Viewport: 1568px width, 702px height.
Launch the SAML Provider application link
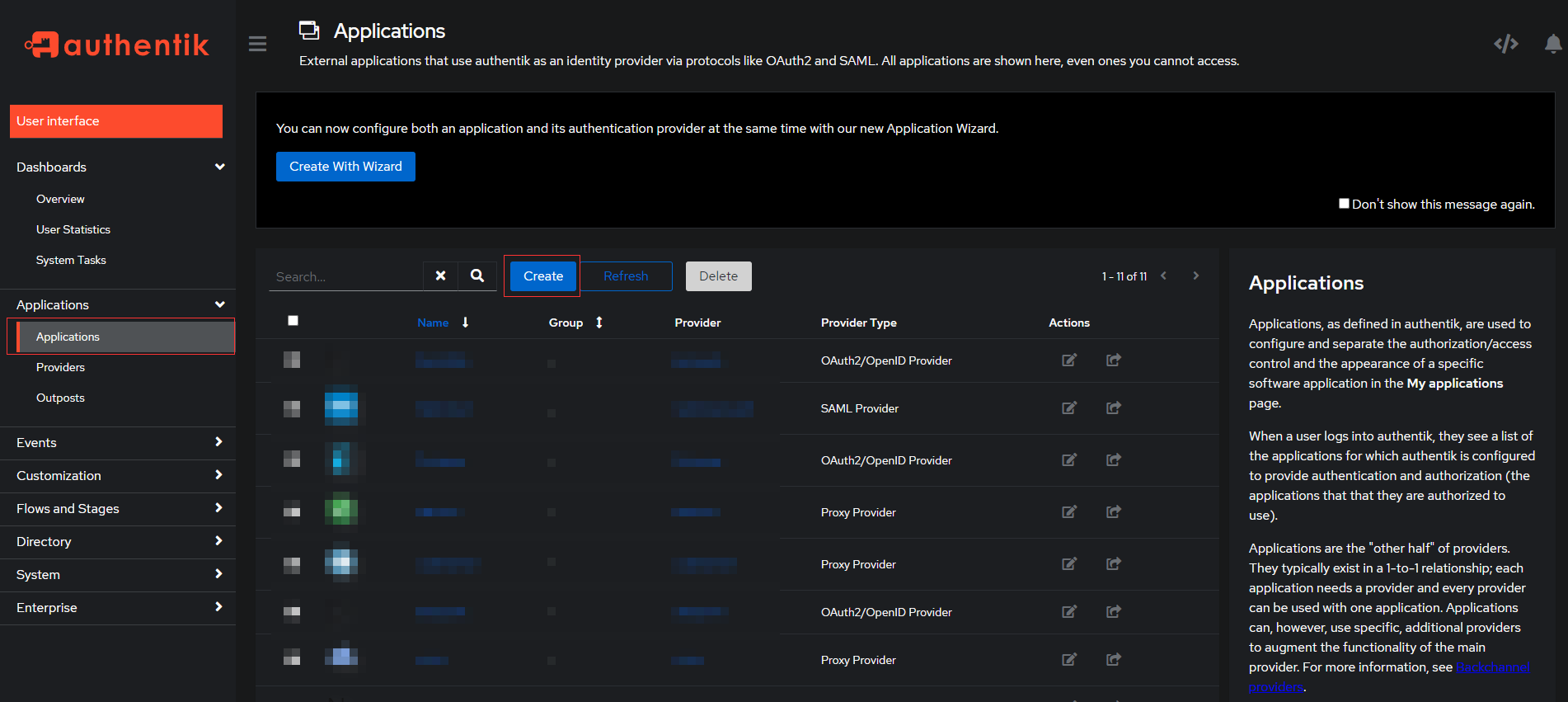[x=1114, y=408]
